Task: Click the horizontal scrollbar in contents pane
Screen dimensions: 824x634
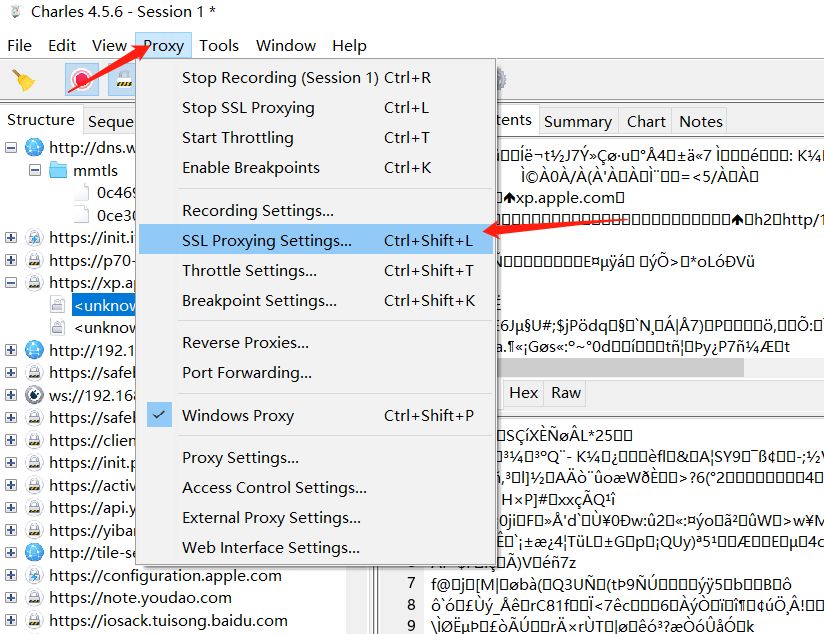Action: (620, 367)
